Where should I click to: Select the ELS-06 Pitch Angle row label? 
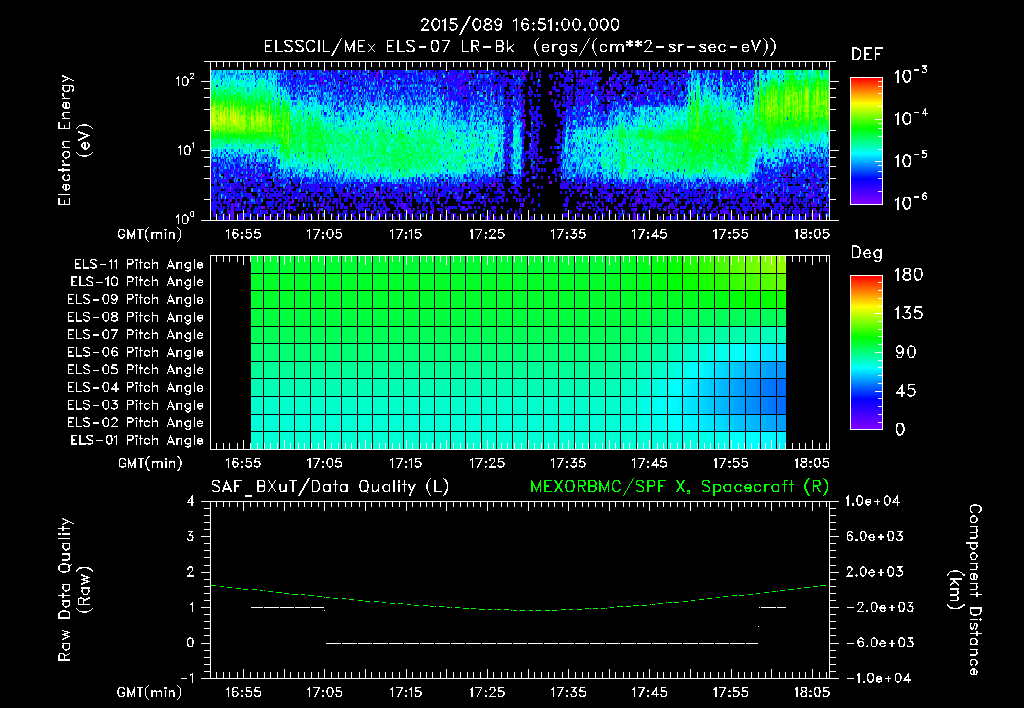pyautogui.click(x=136, y=352)
